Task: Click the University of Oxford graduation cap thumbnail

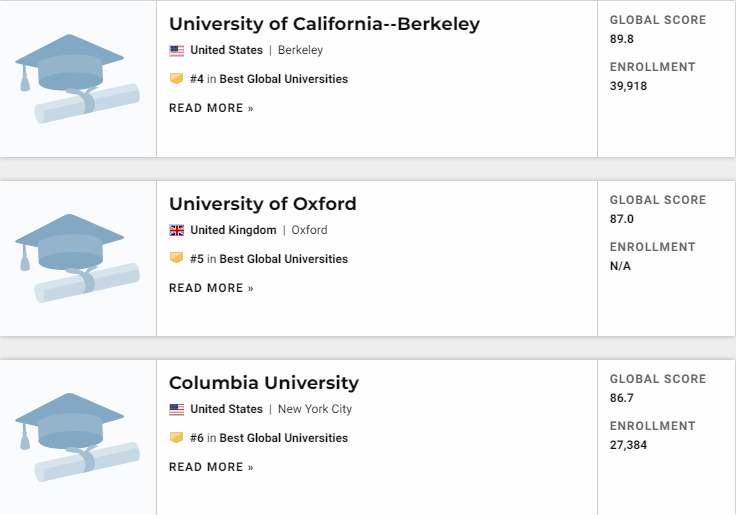Action: click(77, 258)
